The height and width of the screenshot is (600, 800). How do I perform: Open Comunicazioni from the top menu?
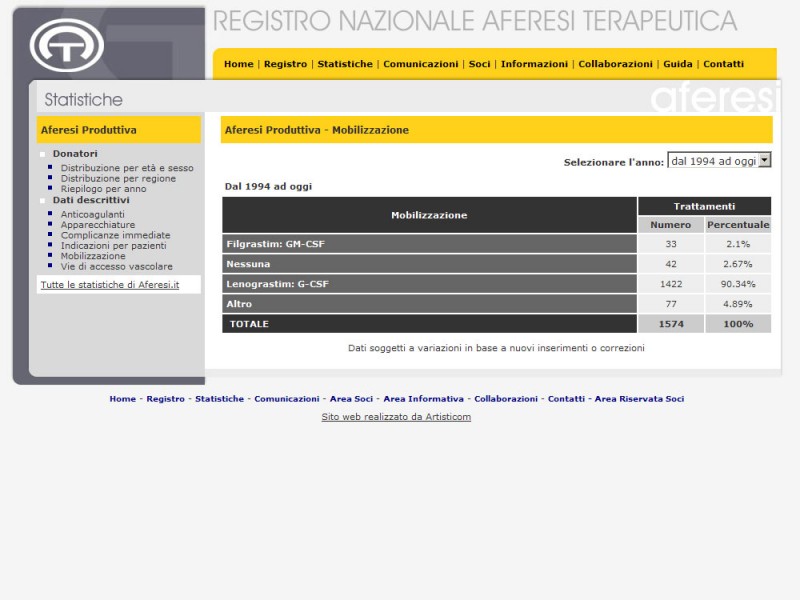point(420,64)
